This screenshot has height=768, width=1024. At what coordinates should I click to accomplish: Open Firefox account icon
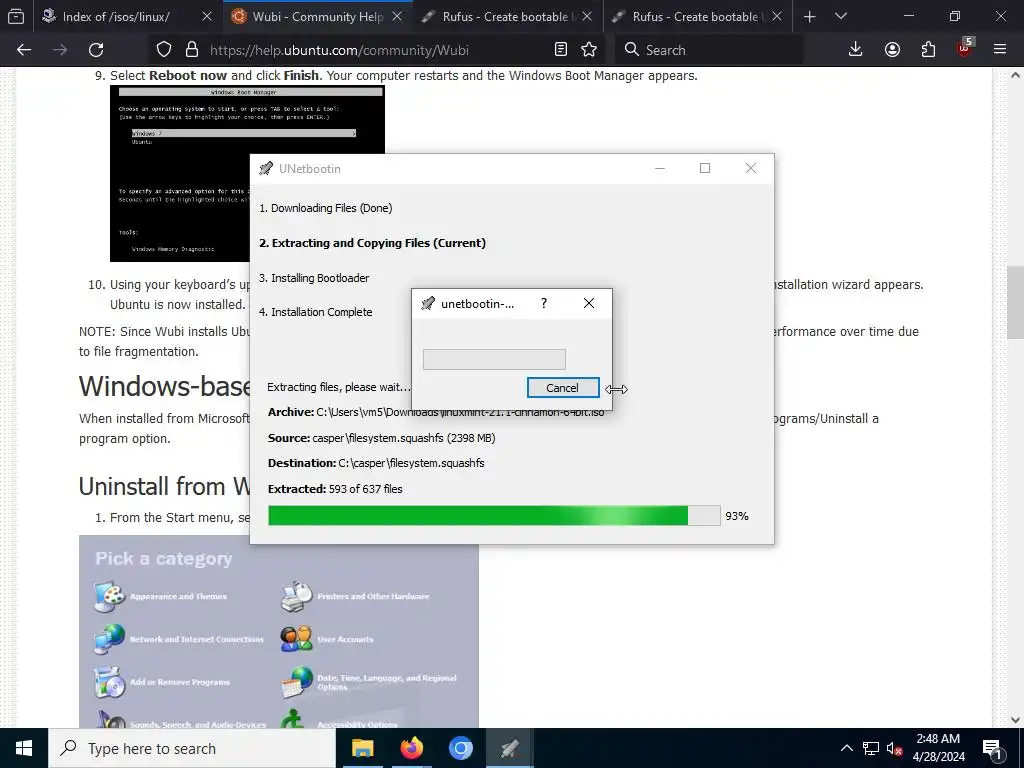pyautogui.click(x=892, y=50)
